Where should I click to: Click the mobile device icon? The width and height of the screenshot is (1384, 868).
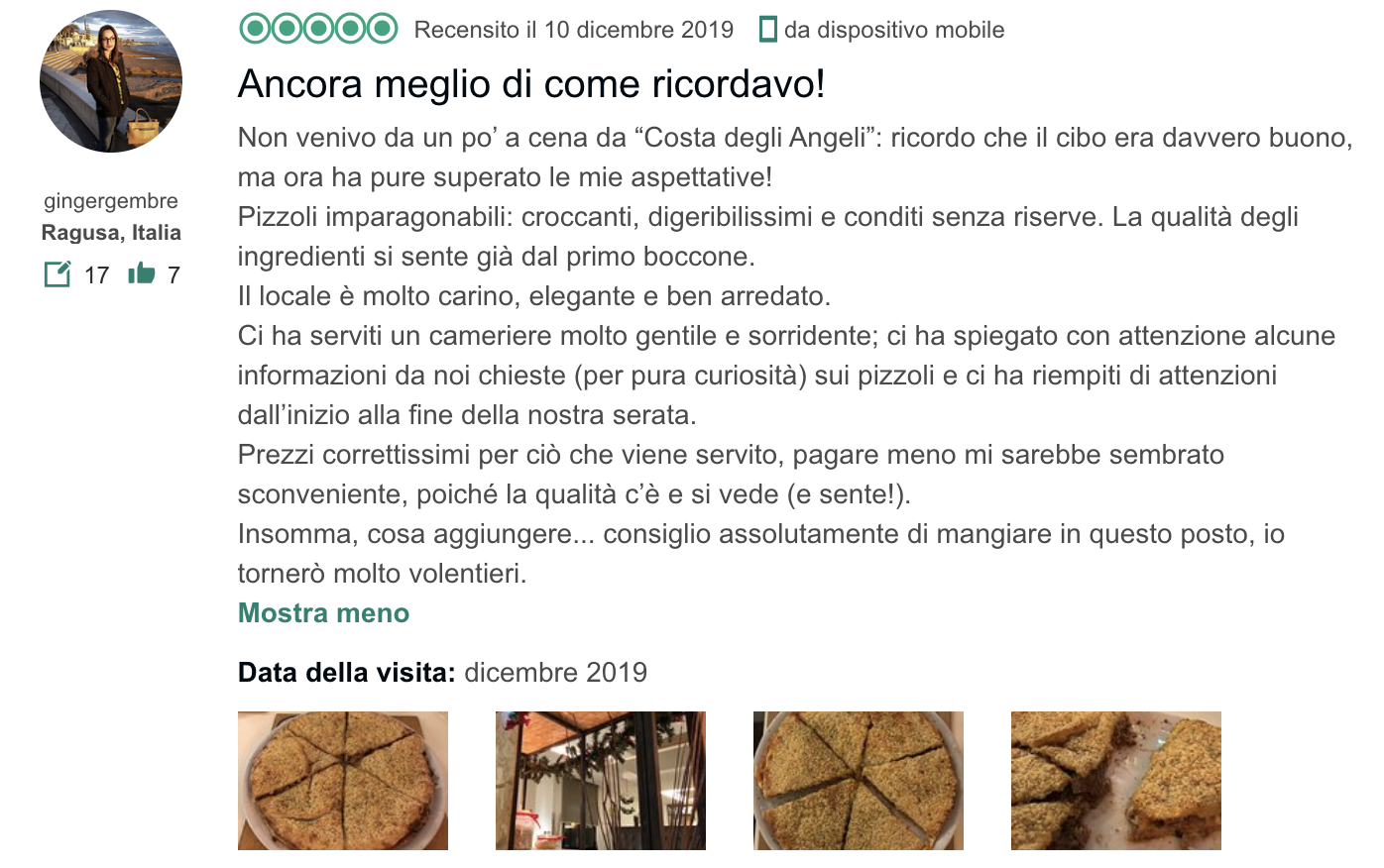point(767,30)
